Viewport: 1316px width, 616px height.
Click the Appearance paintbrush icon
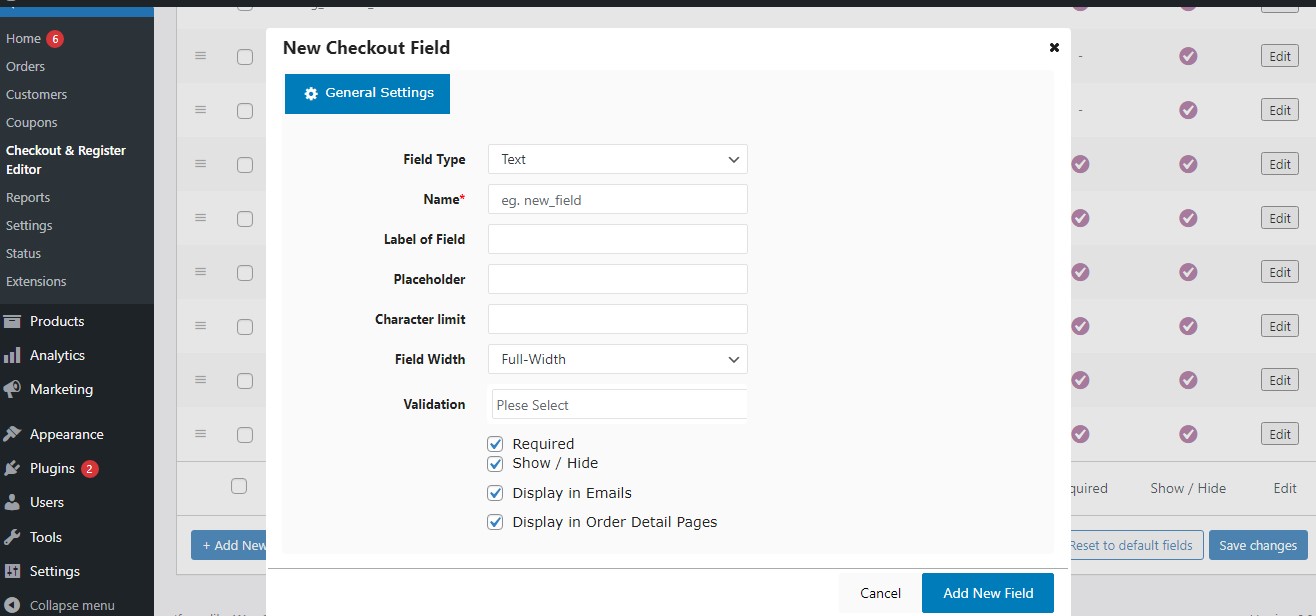click(x=12, y=434)
